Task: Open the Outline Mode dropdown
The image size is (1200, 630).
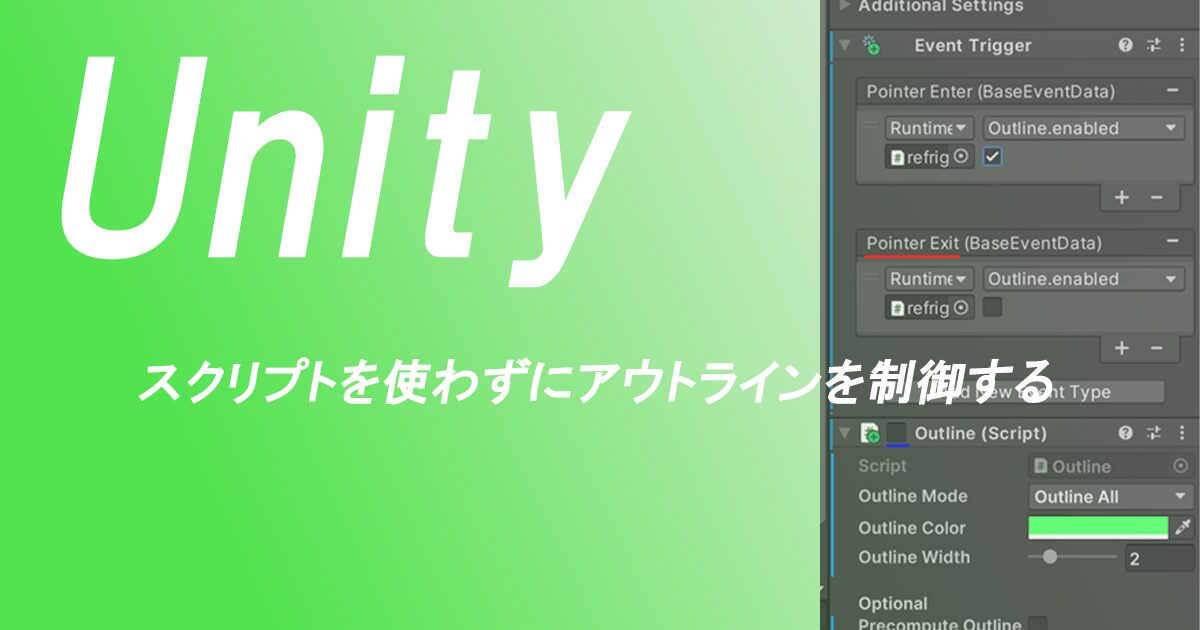Action: click(1111, 497)
